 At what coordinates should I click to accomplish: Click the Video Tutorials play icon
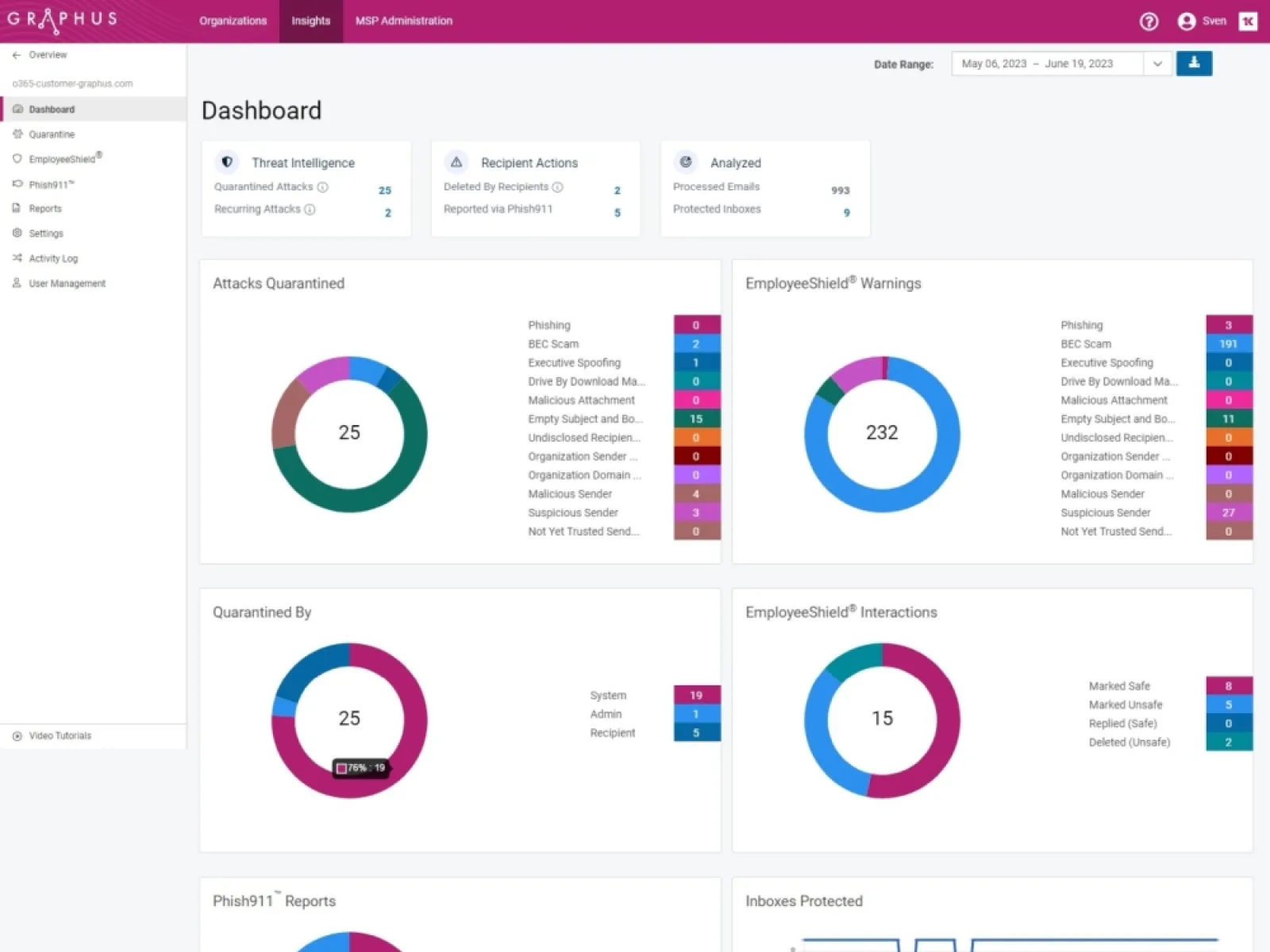coord(17,736)
